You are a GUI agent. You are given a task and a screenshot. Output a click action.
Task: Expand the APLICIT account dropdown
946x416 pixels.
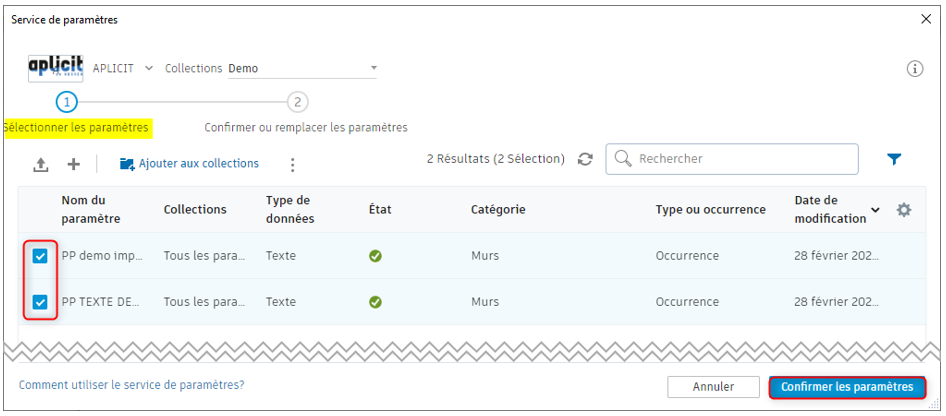149,68
